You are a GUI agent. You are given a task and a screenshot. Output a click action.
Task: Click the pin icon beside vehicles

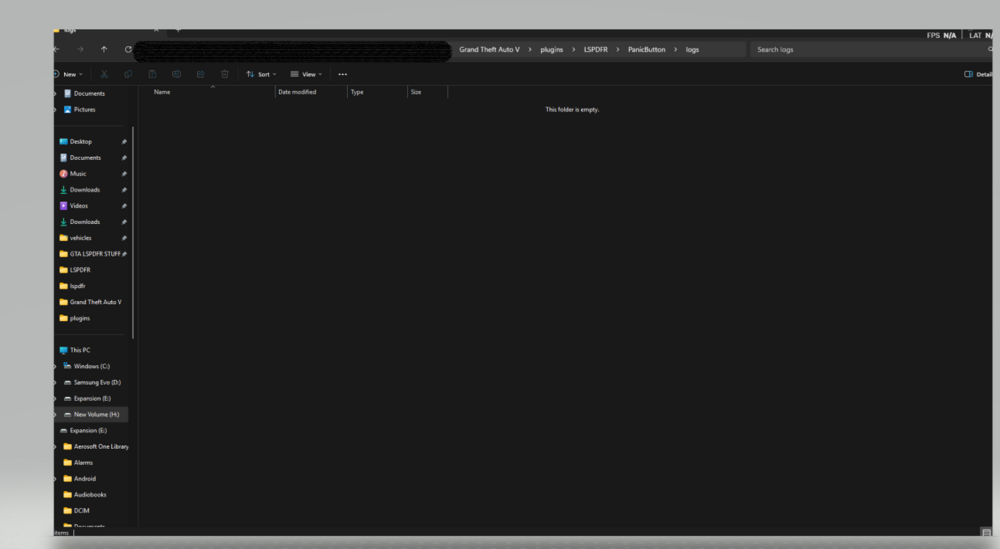pyautogui.click(x=124, y=238)
